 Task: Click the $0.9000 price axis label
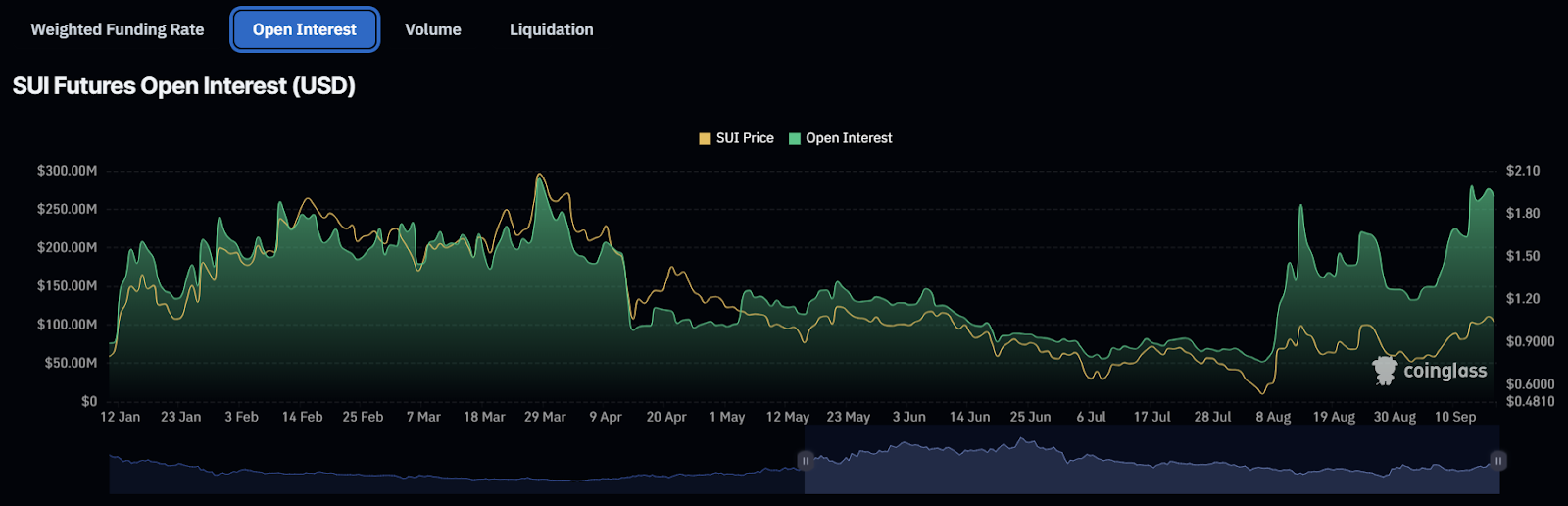pyautogui.click(x=1530, y=341)
